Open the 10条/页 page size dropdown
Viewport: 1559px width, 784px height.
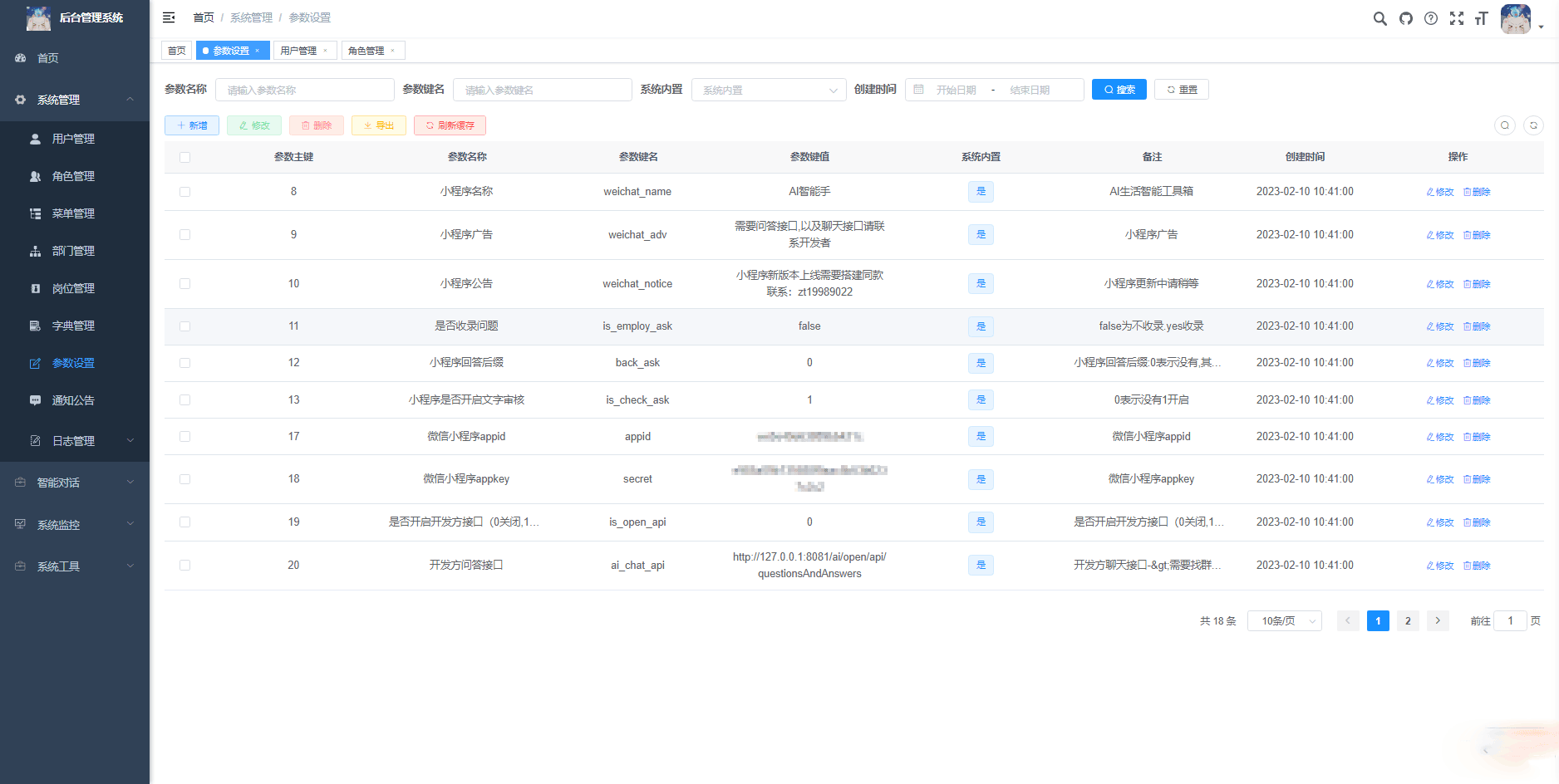point(1285,620)
